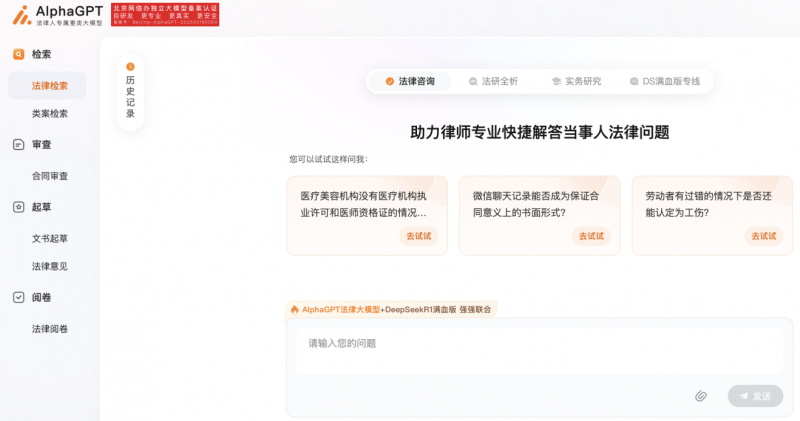Click the chat icon on DS满血版专线
Viewport: 800px width, 421px height.
tap(634, 81)
